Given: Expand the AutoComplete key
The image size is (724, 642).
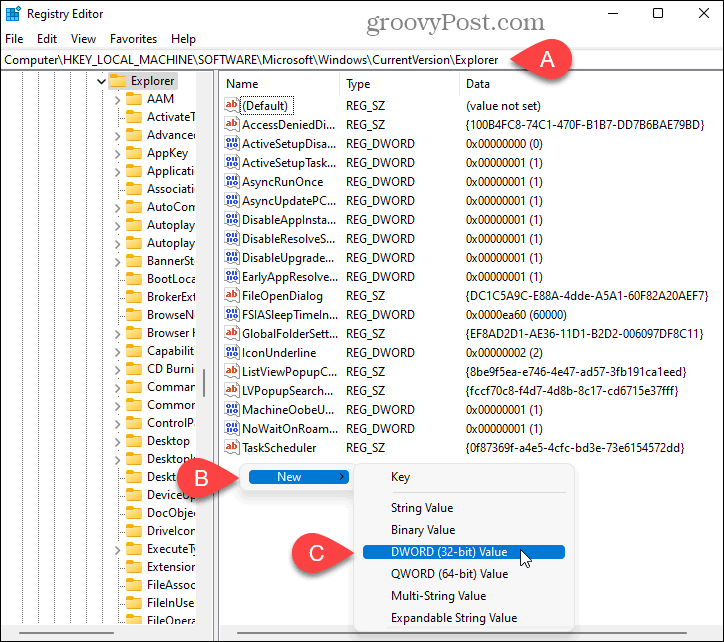Looking at the screenshot, I should pyautogui.click(x=117, y=207).
